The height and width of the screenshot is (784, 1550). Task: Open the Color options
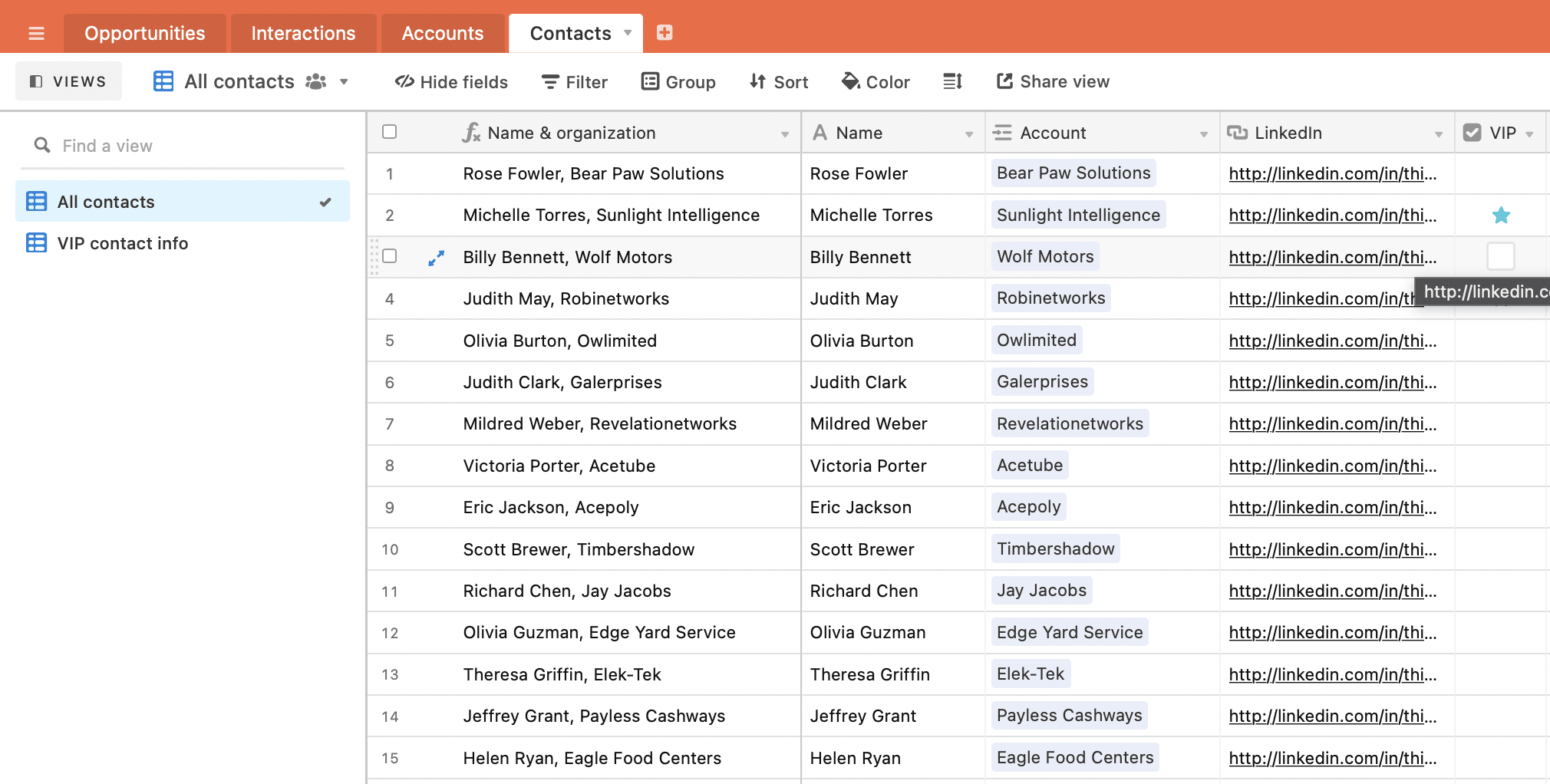coord(876,81)
